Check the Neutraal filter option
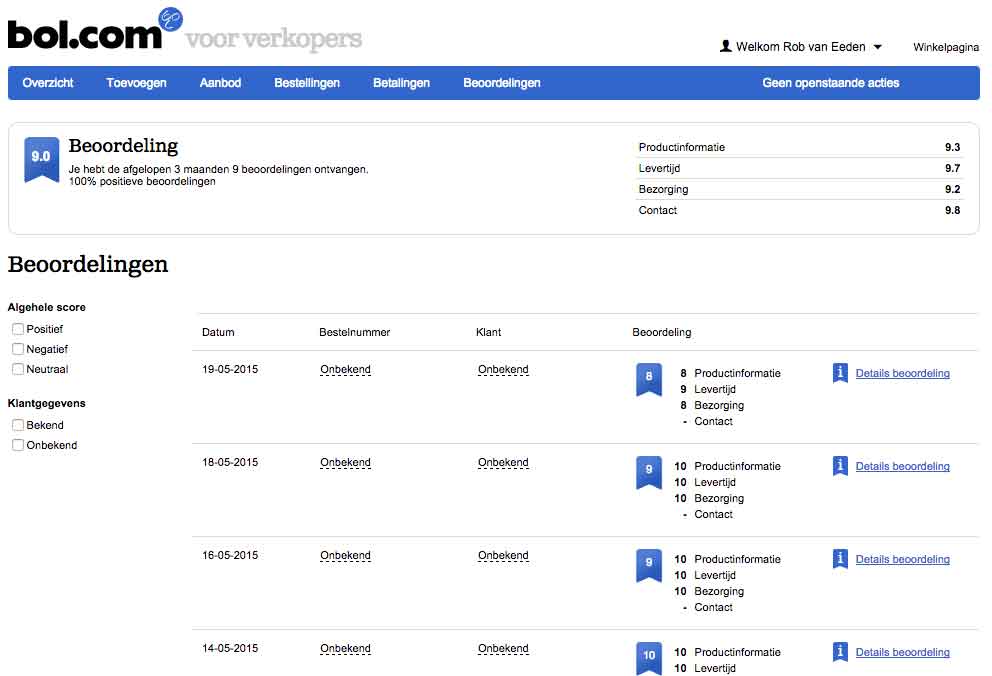This screenshot has height=676, width=992. (x=18, y=369)
